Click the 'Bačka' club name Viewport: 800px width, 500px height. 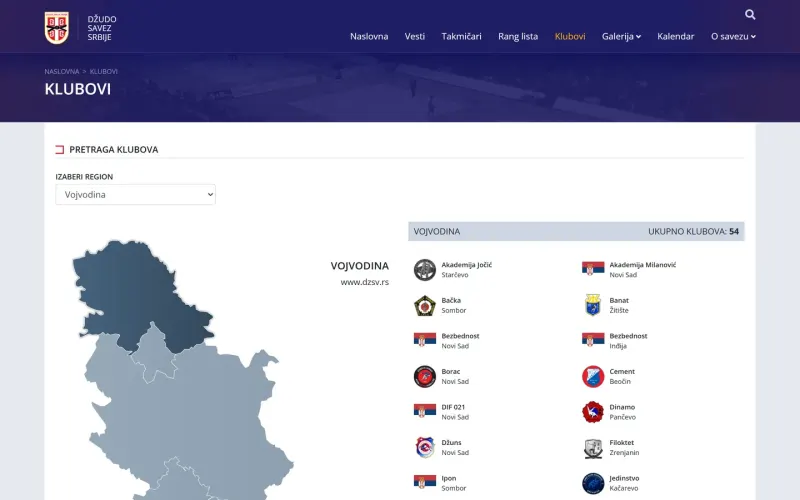[451, 301]
